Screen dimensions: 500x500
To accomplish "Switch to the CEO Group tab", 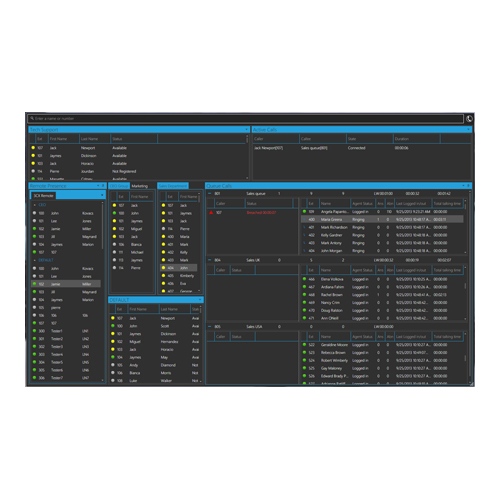I will pos(119,186).
